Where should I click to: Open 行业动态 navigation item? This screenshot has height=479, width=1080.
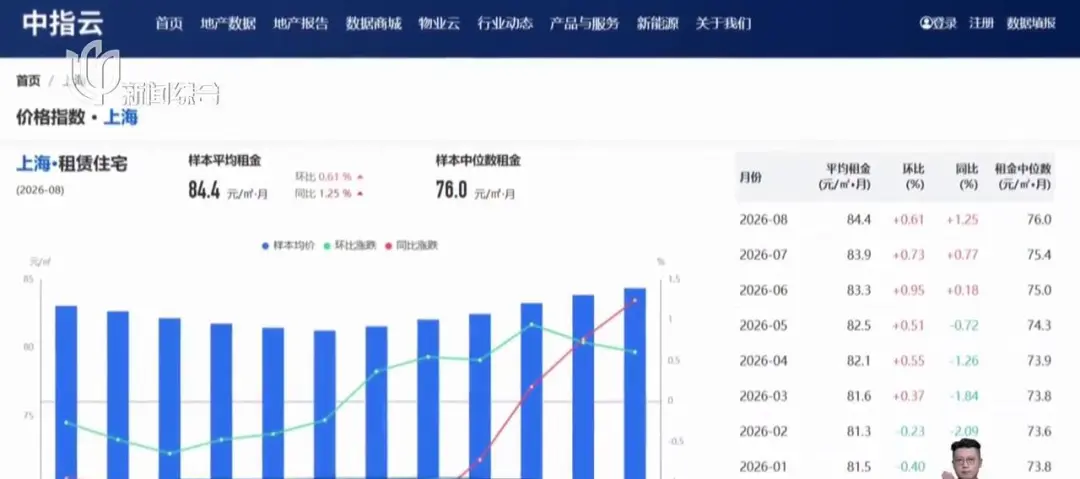505,23
